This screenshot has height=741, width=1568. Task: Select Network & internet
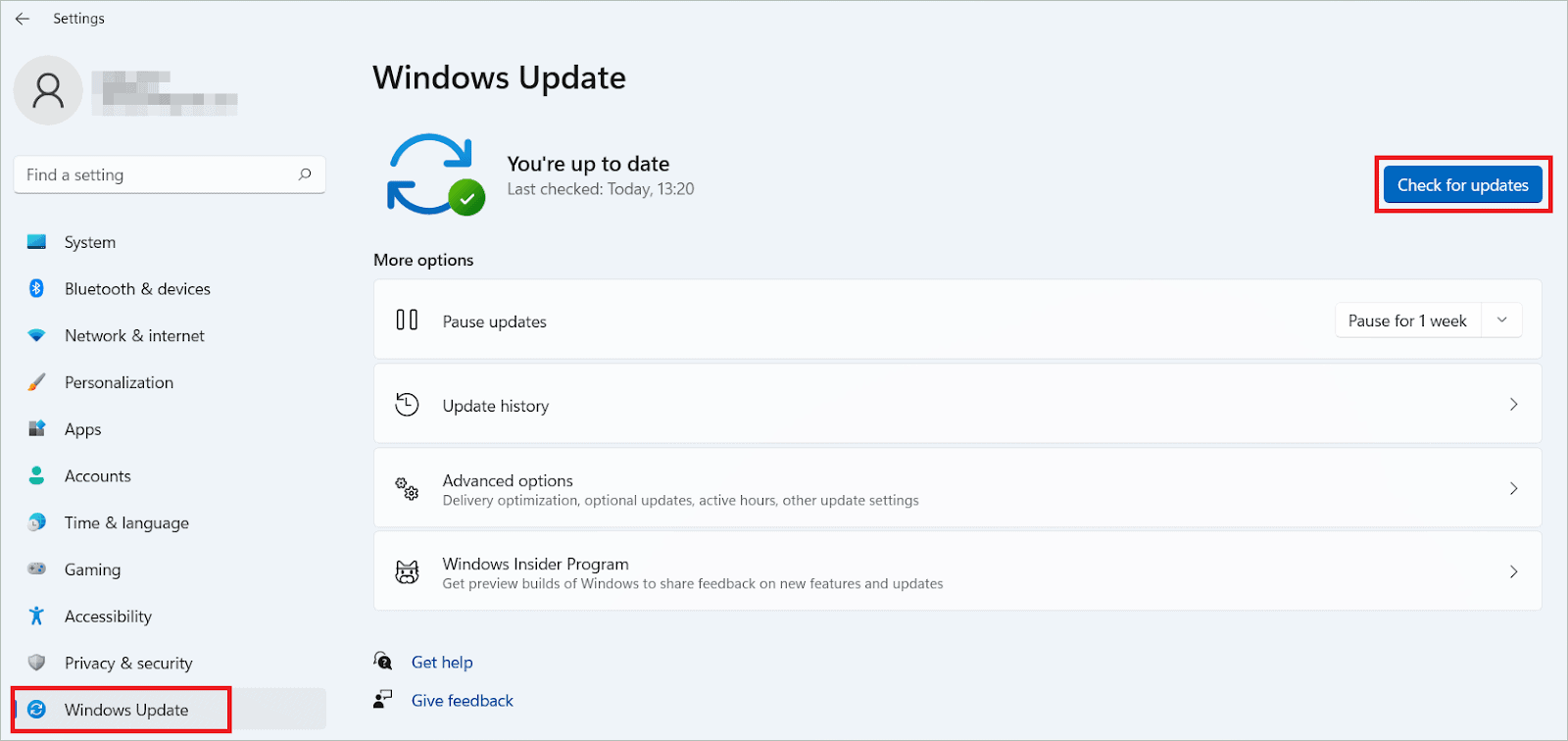click(170, 335)
